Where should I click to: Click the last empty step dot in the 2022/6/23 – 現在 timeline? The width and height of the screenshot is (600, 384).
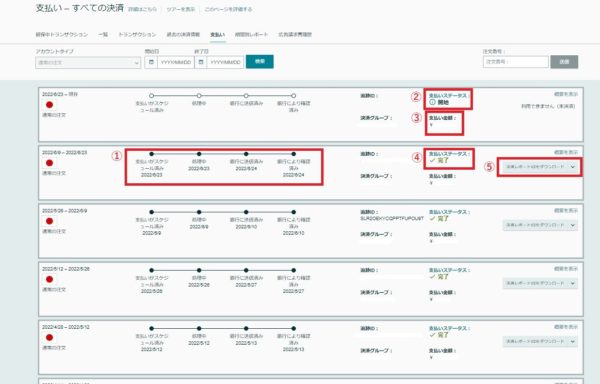(293, 96)
